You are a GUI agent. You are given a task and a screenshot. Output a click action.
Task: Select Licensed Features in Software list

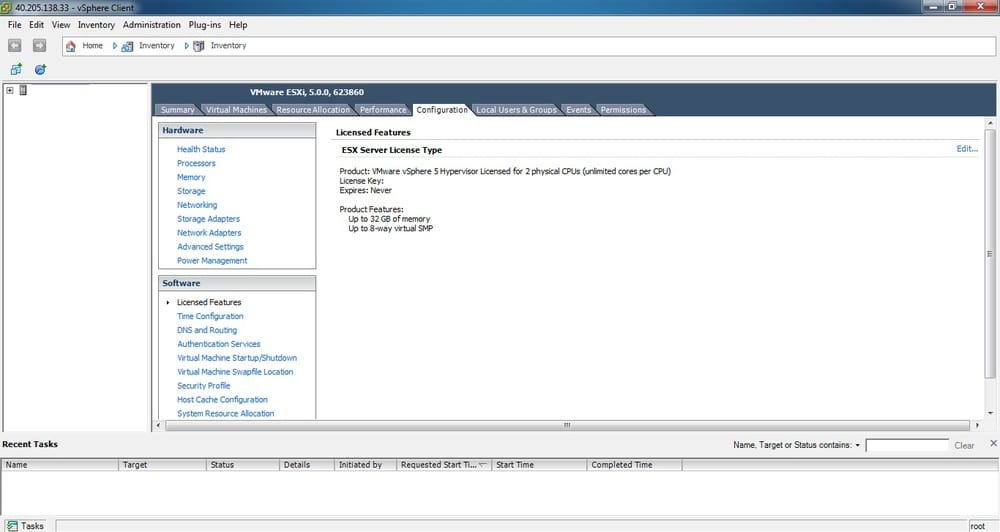tap(209, 302)
